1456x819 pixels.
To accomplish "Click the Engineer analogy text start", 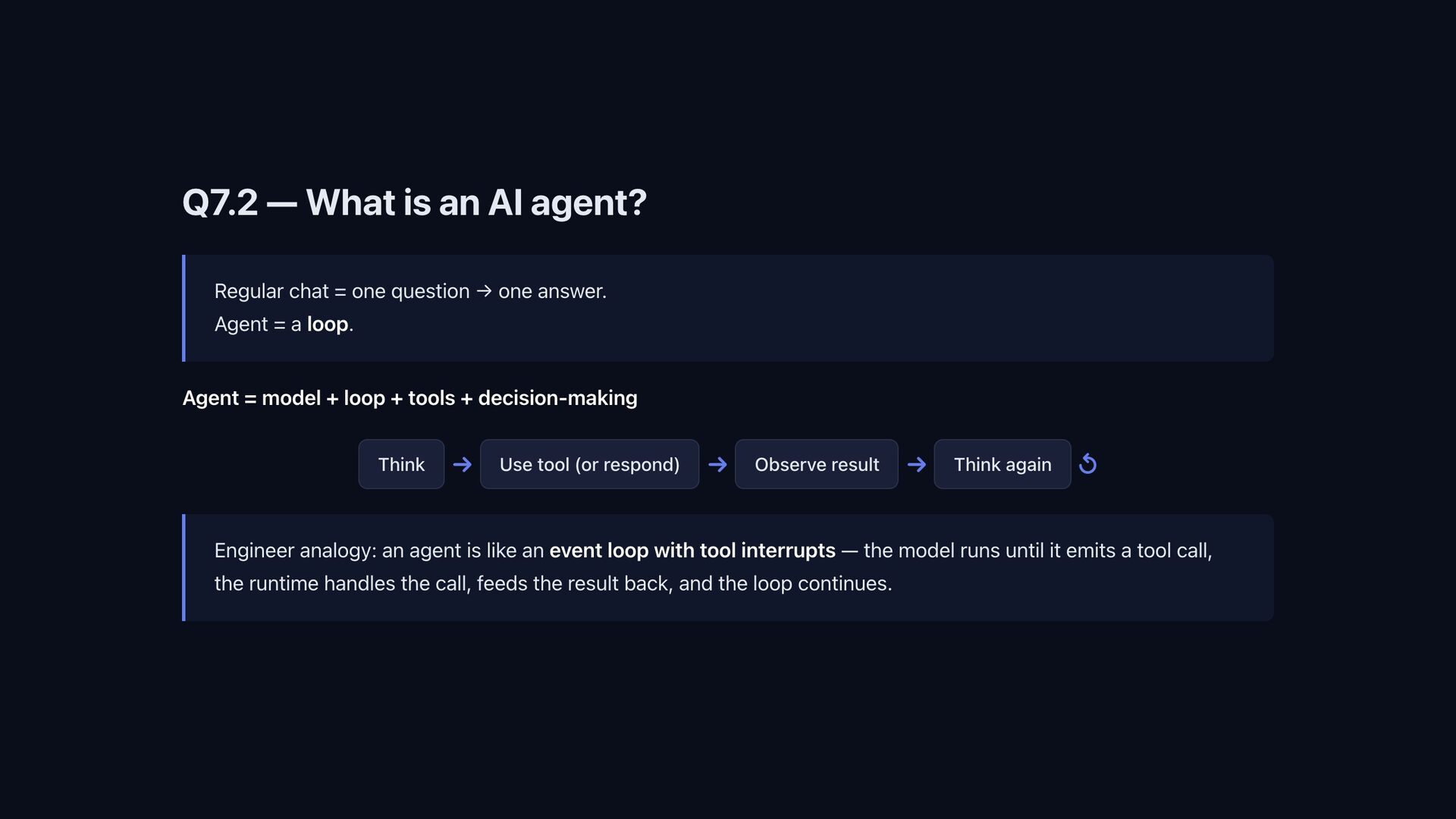I will [295, 551].
